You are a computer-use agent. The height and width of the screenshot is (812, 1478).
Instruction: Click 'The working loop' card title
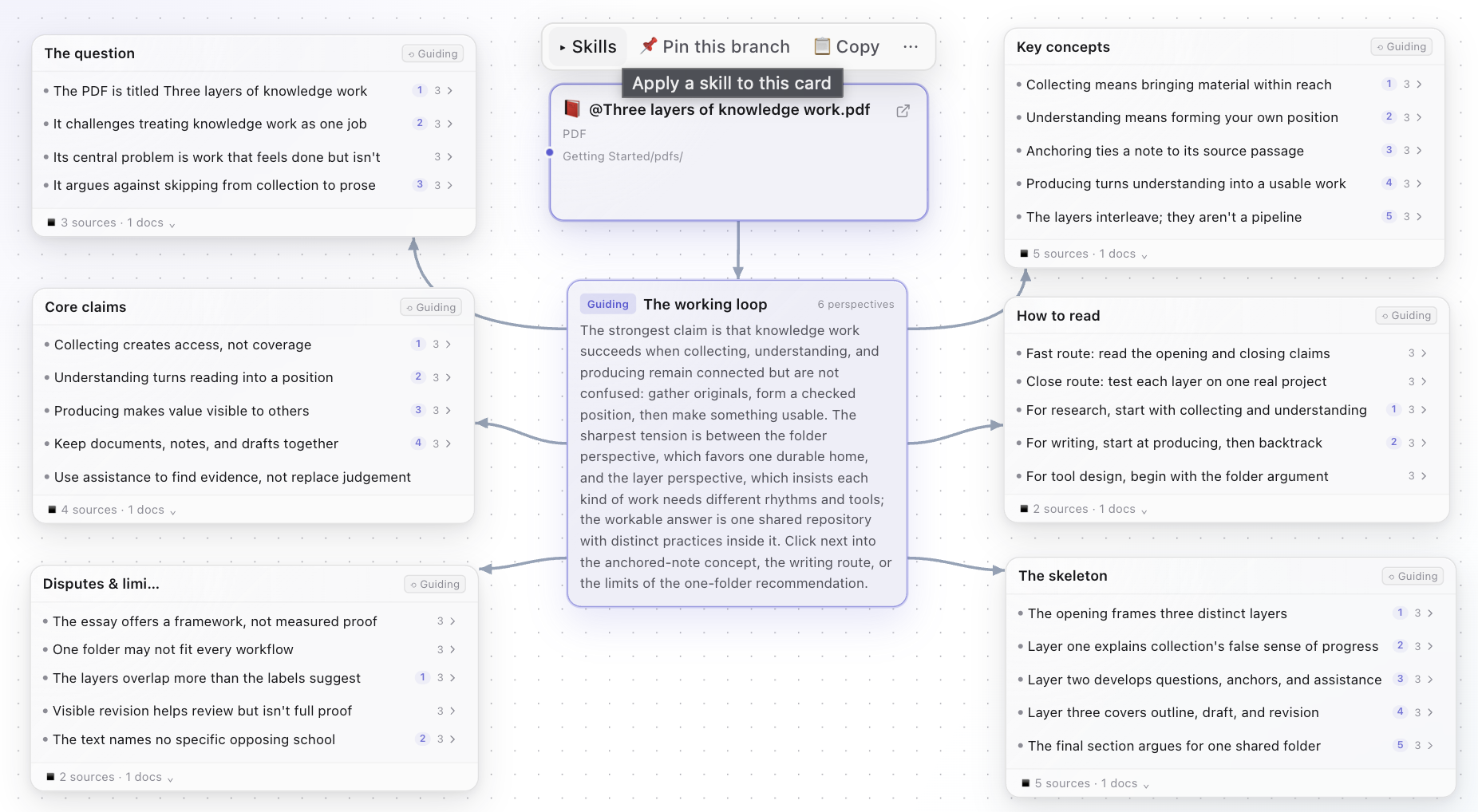pos(705,304)
